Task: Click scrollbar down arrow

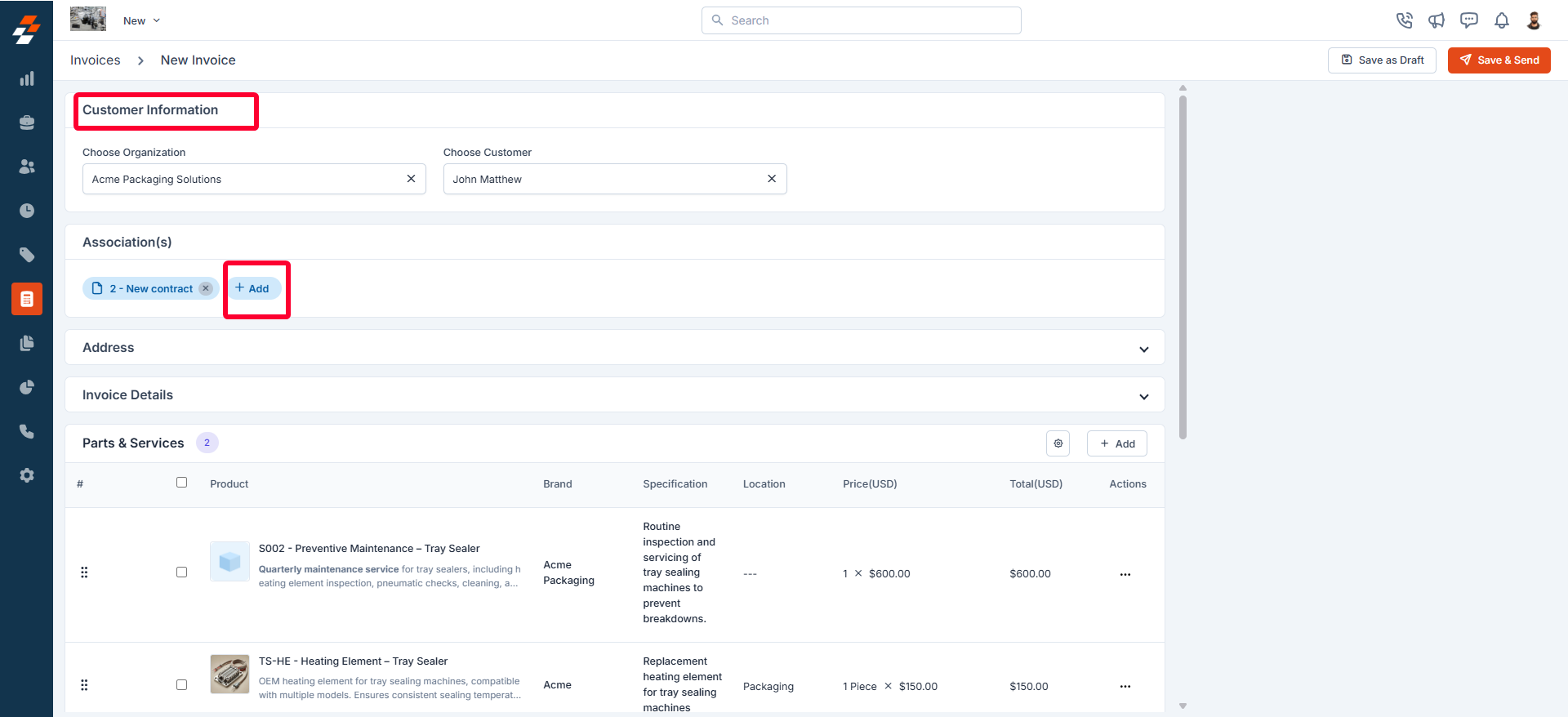Action: coord(1183,706)
